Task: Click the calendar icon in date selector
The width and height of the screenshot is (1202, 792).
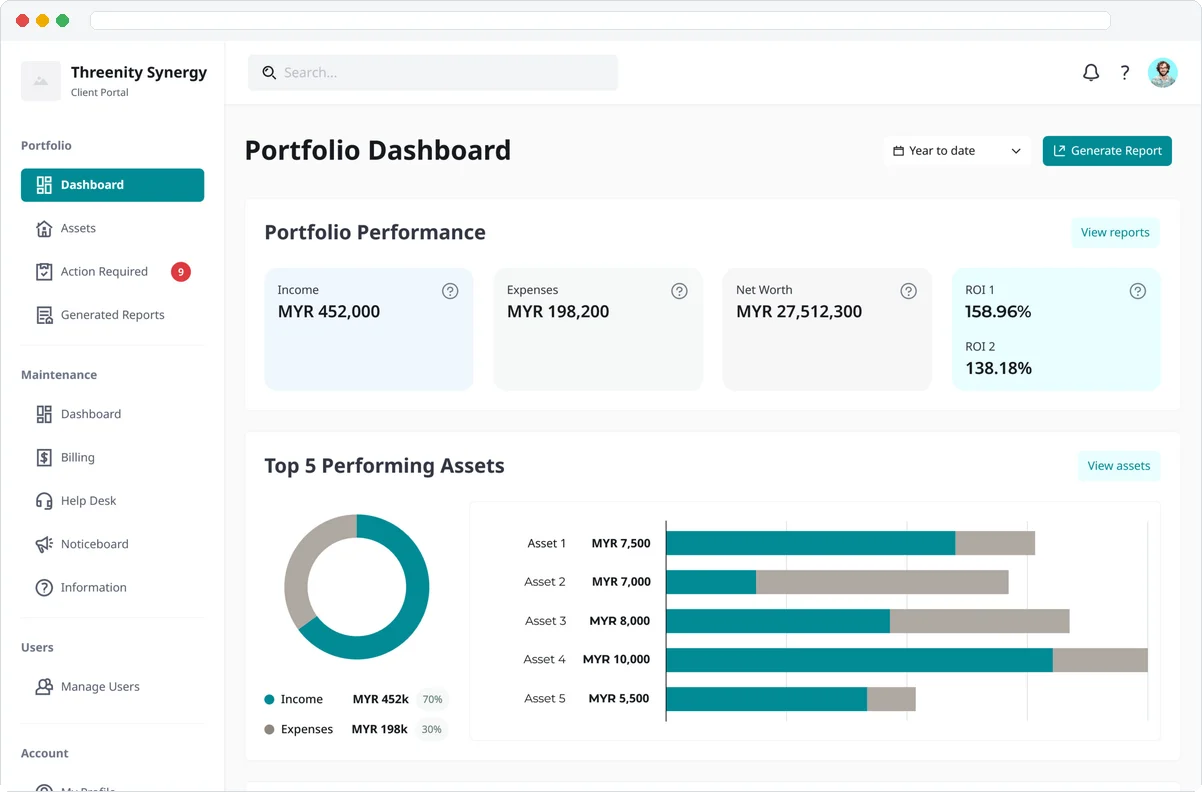Action: [898, 151]
